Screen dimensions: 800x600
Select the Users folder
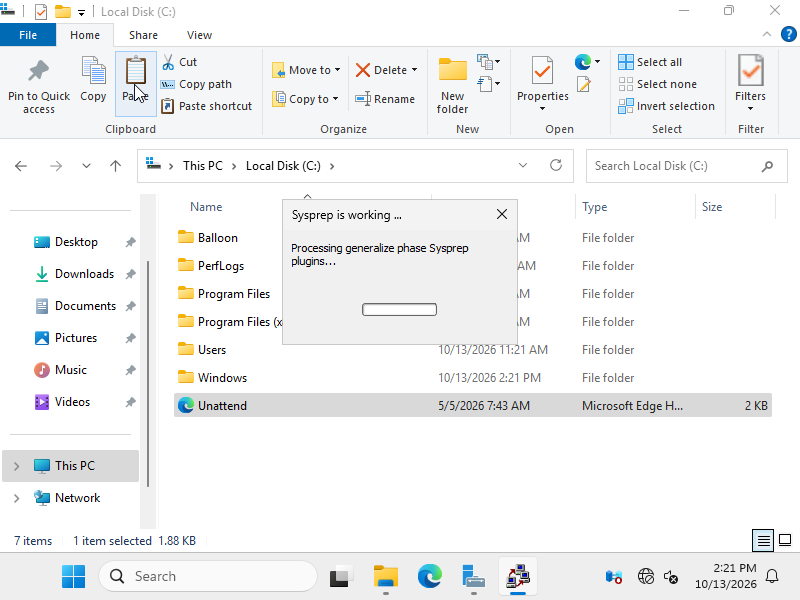tap(472, 349)
